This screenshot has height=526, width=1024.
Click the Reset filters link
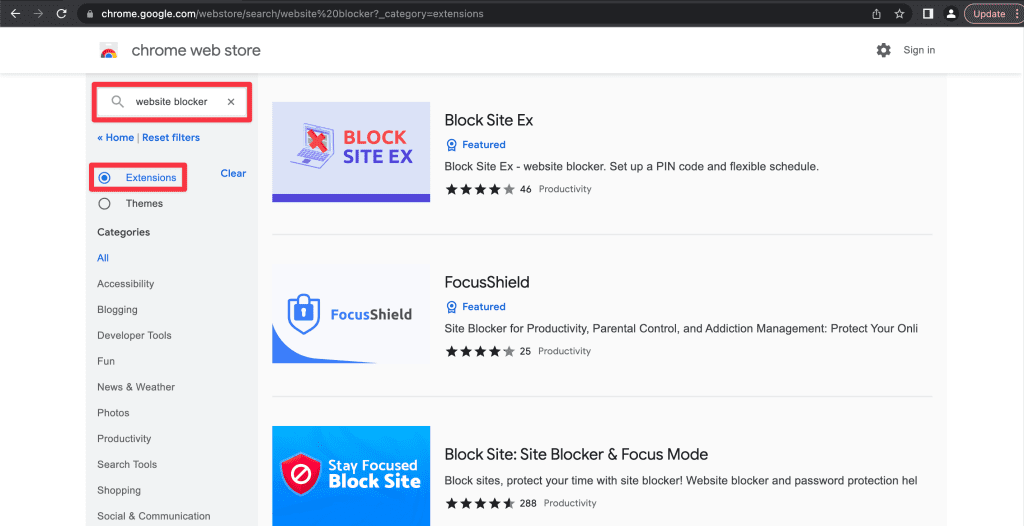pyautogui.click(x=171, y=138)
